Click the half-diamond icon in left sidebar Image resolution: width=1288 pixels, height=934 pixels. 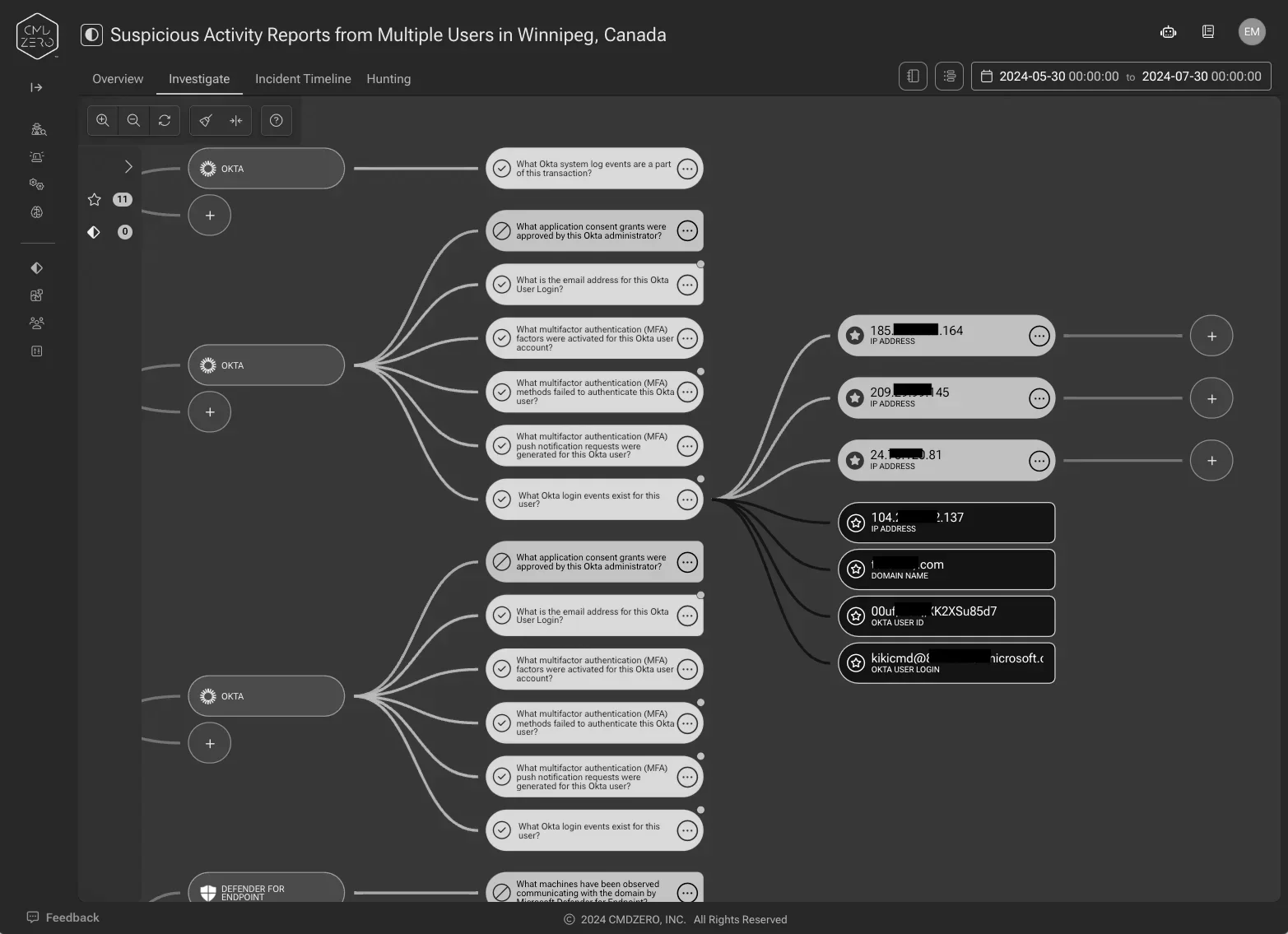point(37,268)
